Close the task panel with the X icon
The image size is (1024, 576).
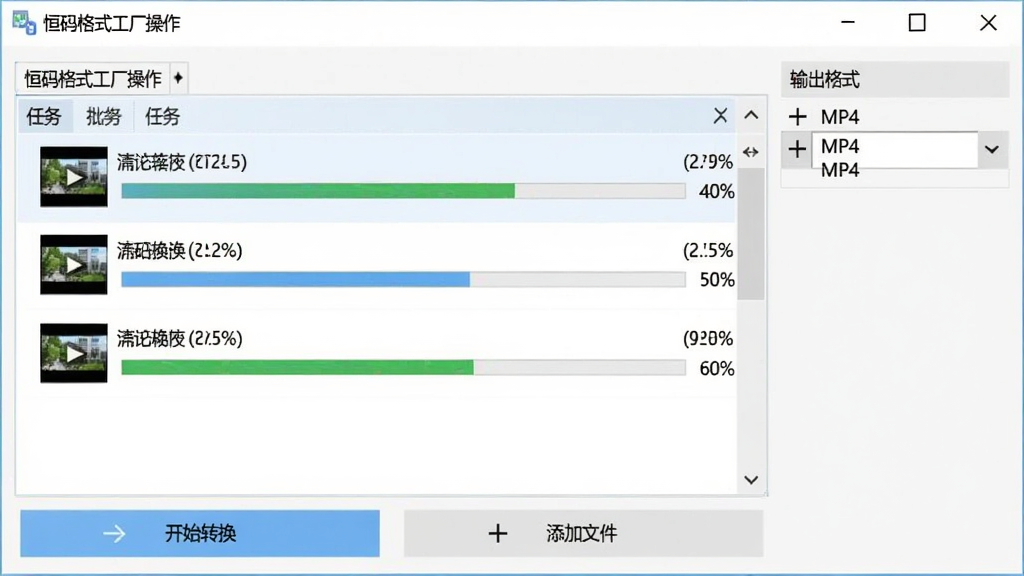click(720, 116)
